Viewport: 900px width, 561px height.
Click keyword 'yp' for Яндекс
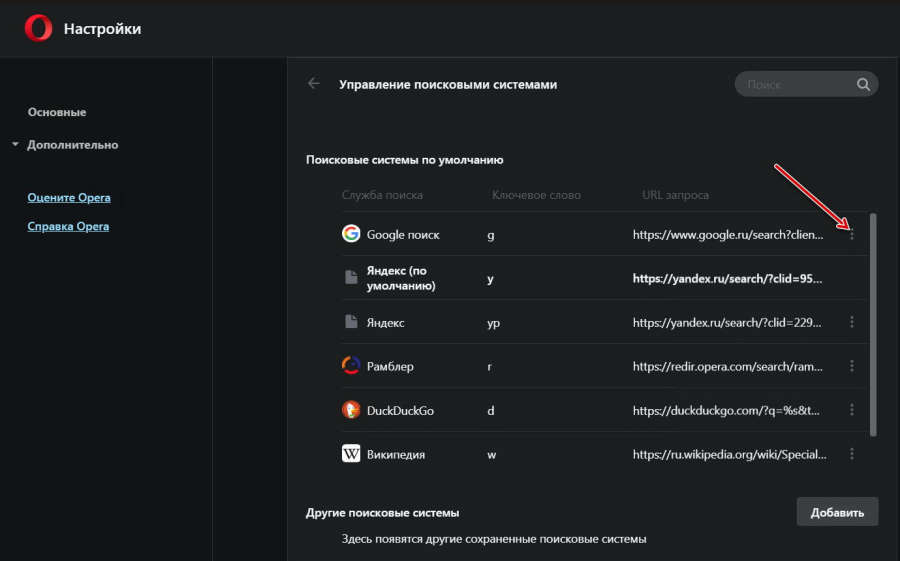point(493,323)
